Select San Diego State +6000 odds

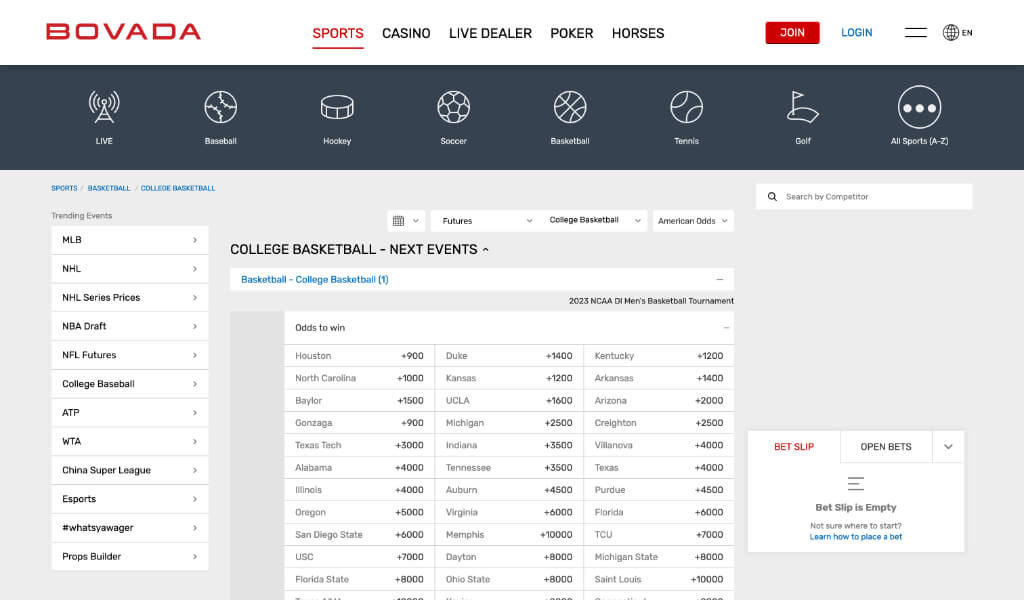(x=359, y=535)
